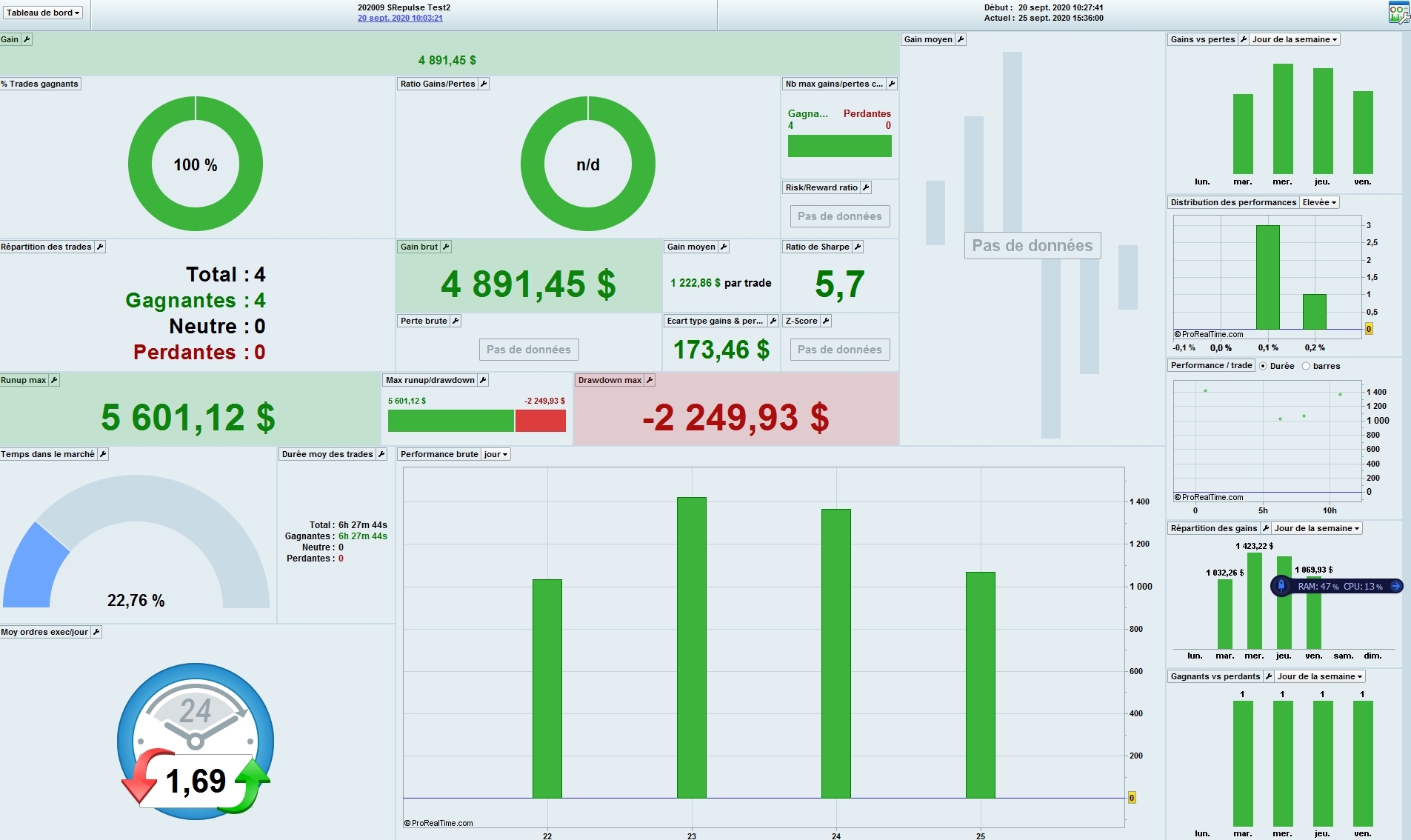Open Gagnants vs perdants Jour de la semaine dropdown
The height and width of the screenshot is (840, 1411).
click(x=1319, y=676)
